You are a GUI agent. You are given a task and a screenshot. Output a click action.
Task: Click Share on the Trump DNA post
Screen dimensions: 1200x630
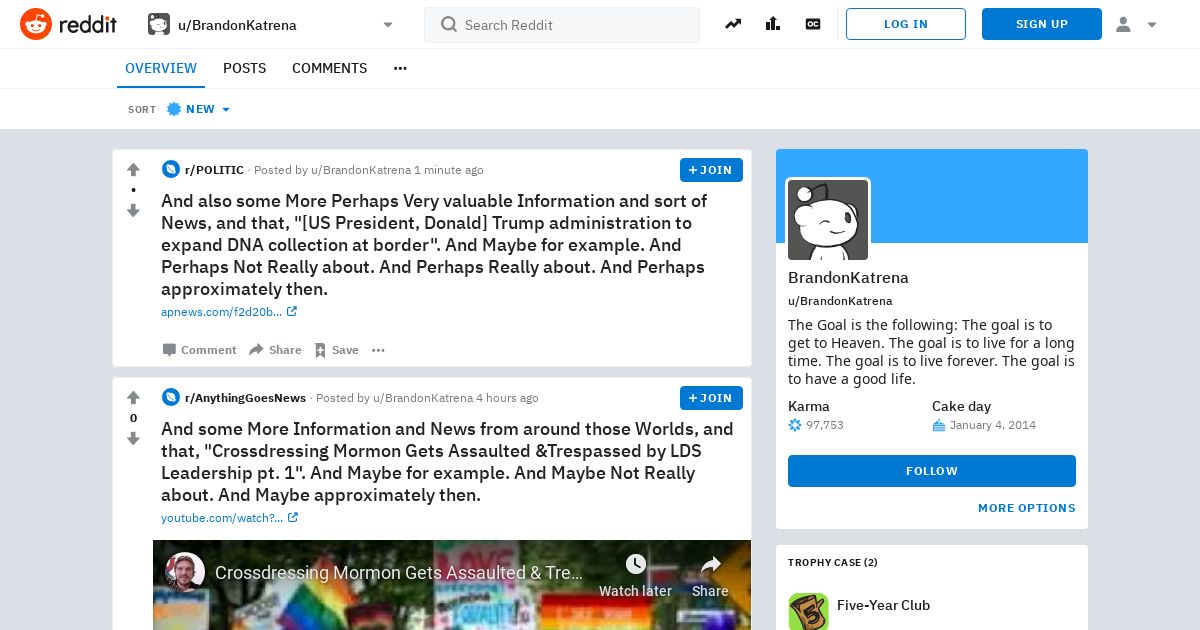(275, 350)
